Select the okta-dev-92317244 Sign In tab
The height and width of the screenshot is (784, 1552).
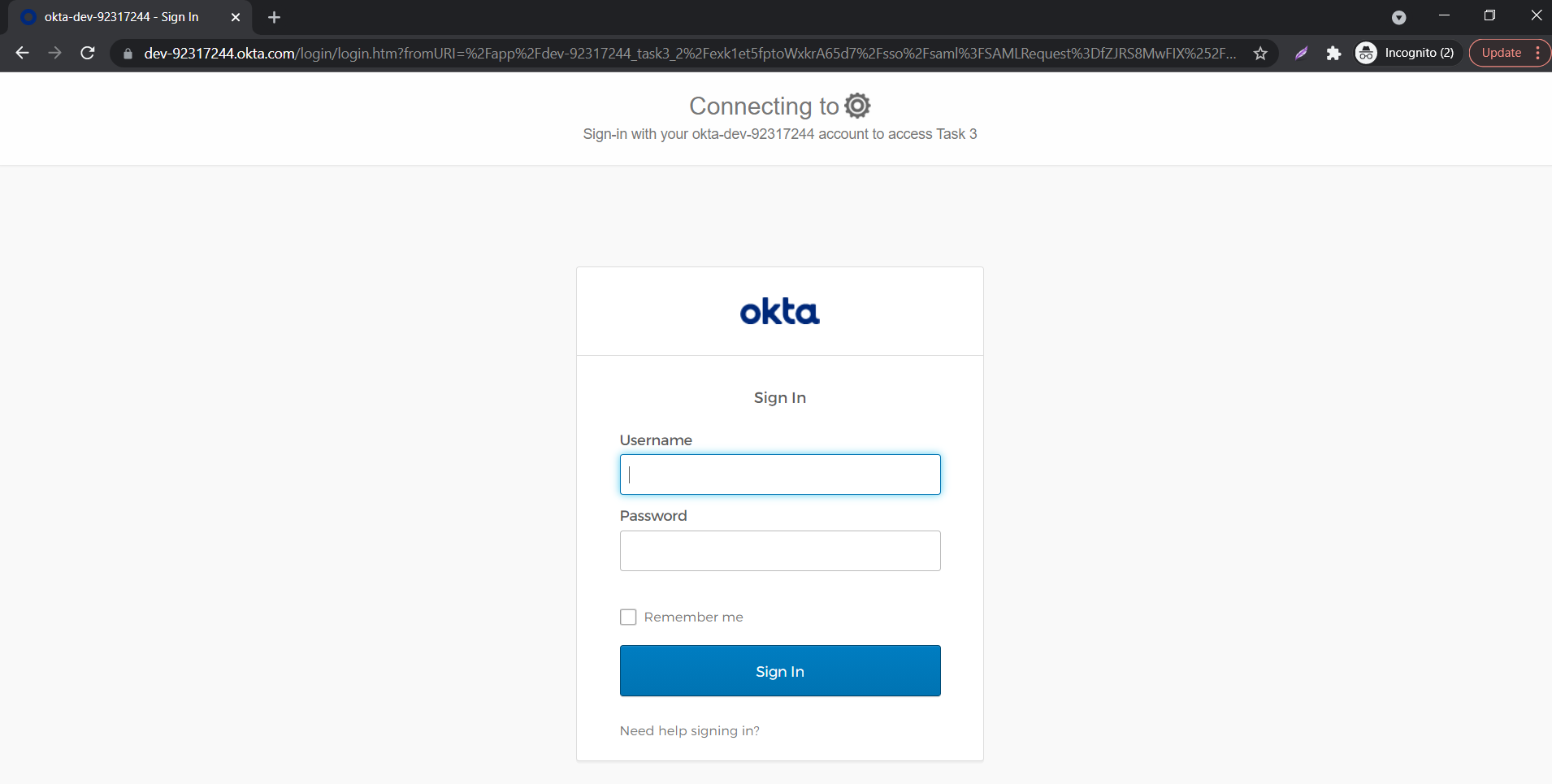pyautogui.click(x=122, y=16)
